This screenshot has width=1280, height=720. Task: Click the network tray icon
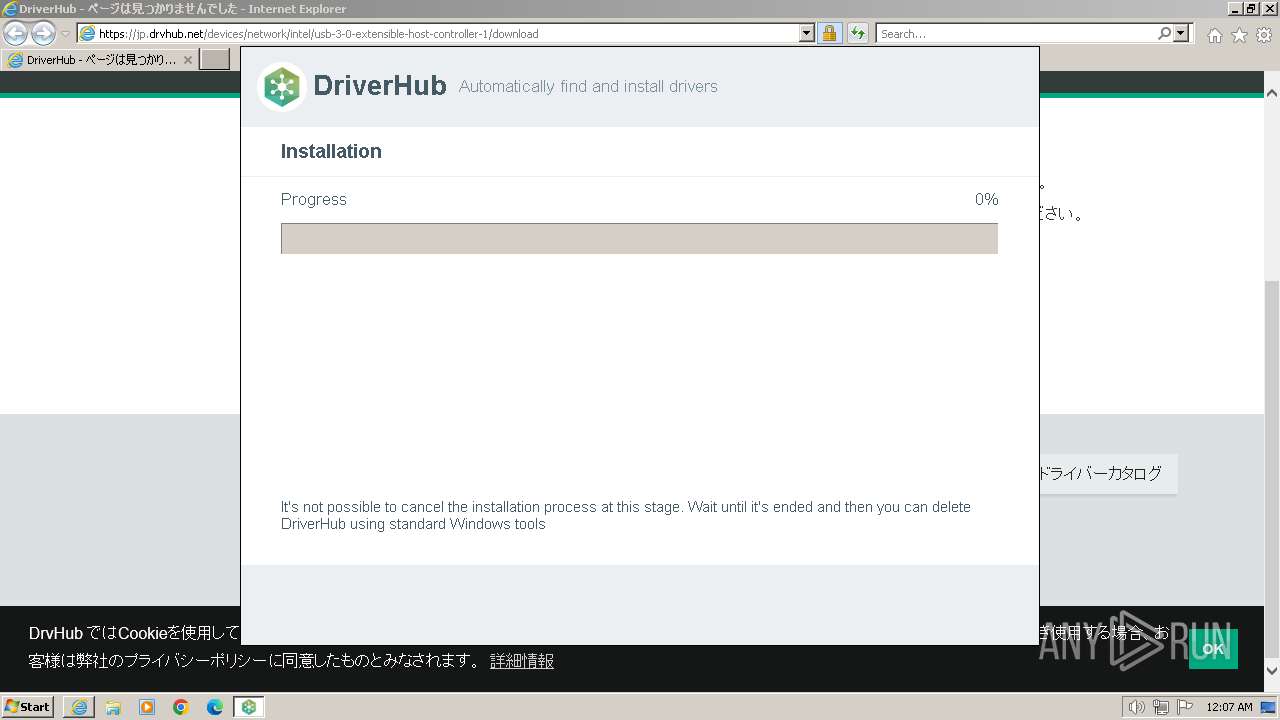(x=1161, y=707)
